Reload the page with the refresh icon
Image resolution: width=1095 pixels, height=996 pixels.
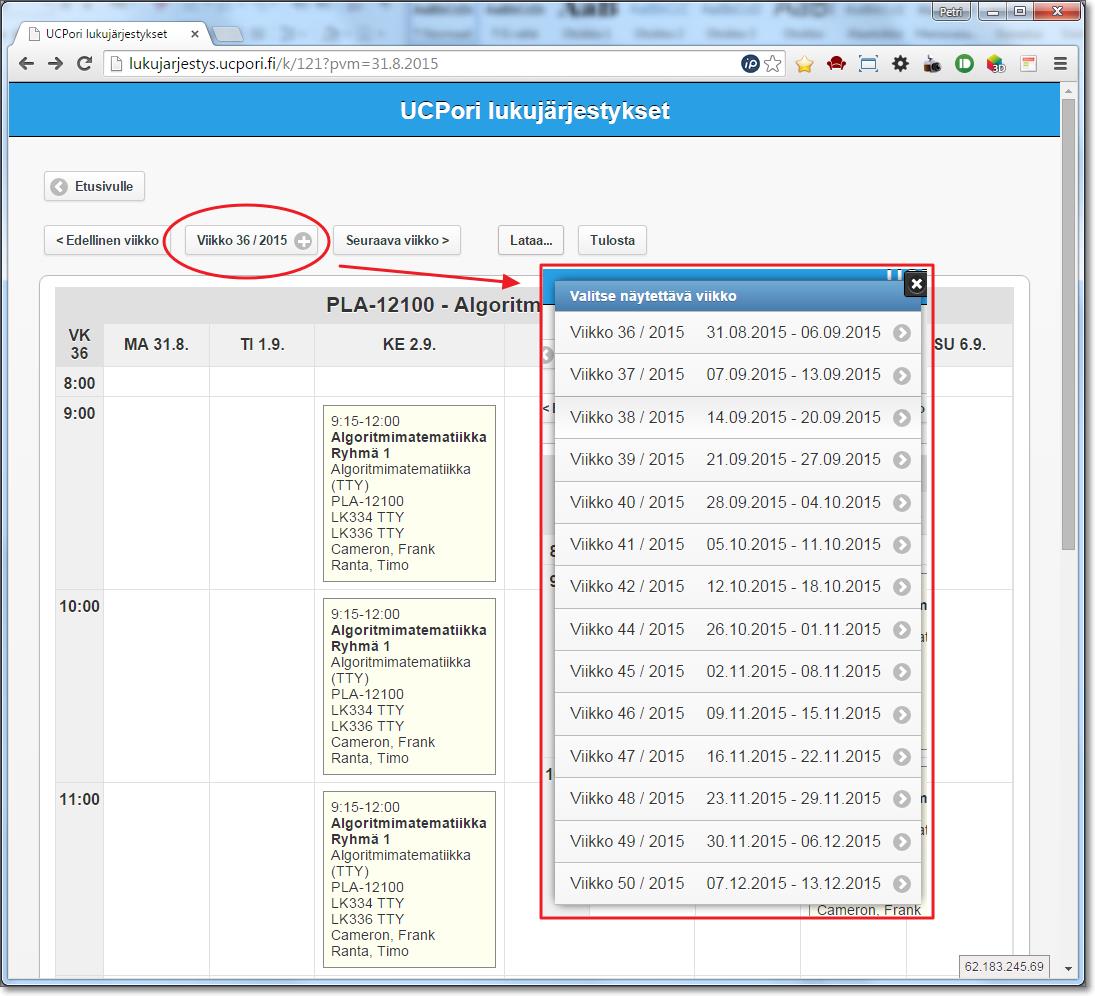[84, 64]
